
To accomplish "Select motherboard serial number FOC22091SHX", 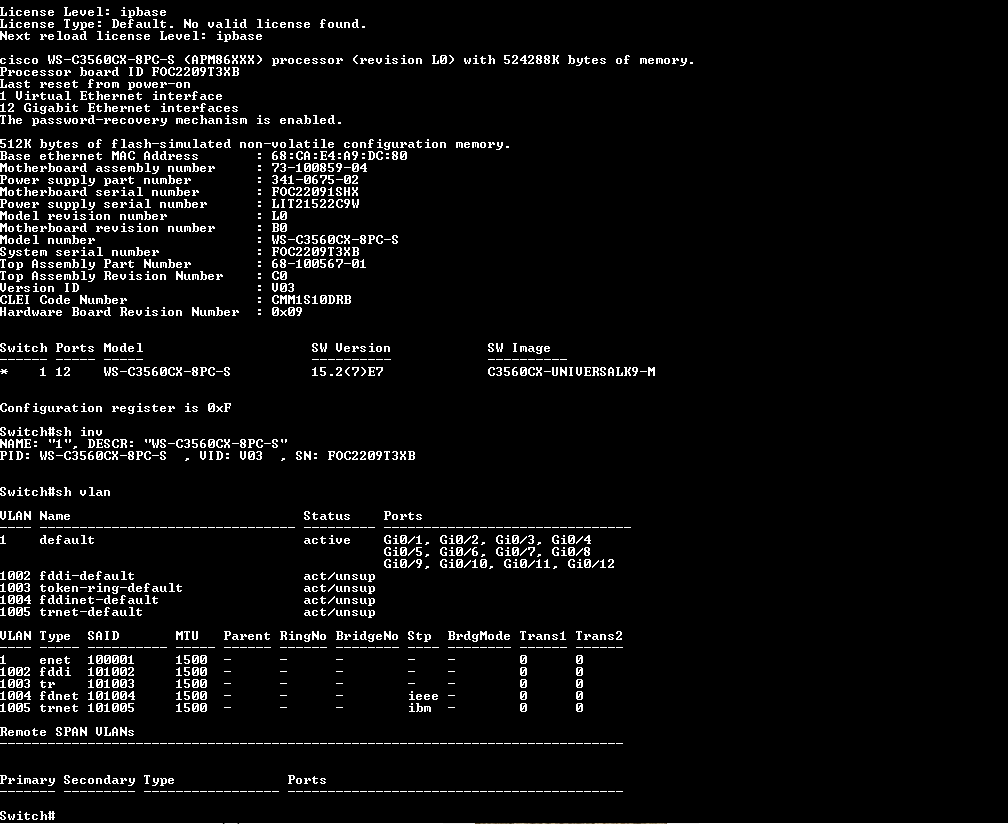I will [315, 192].
